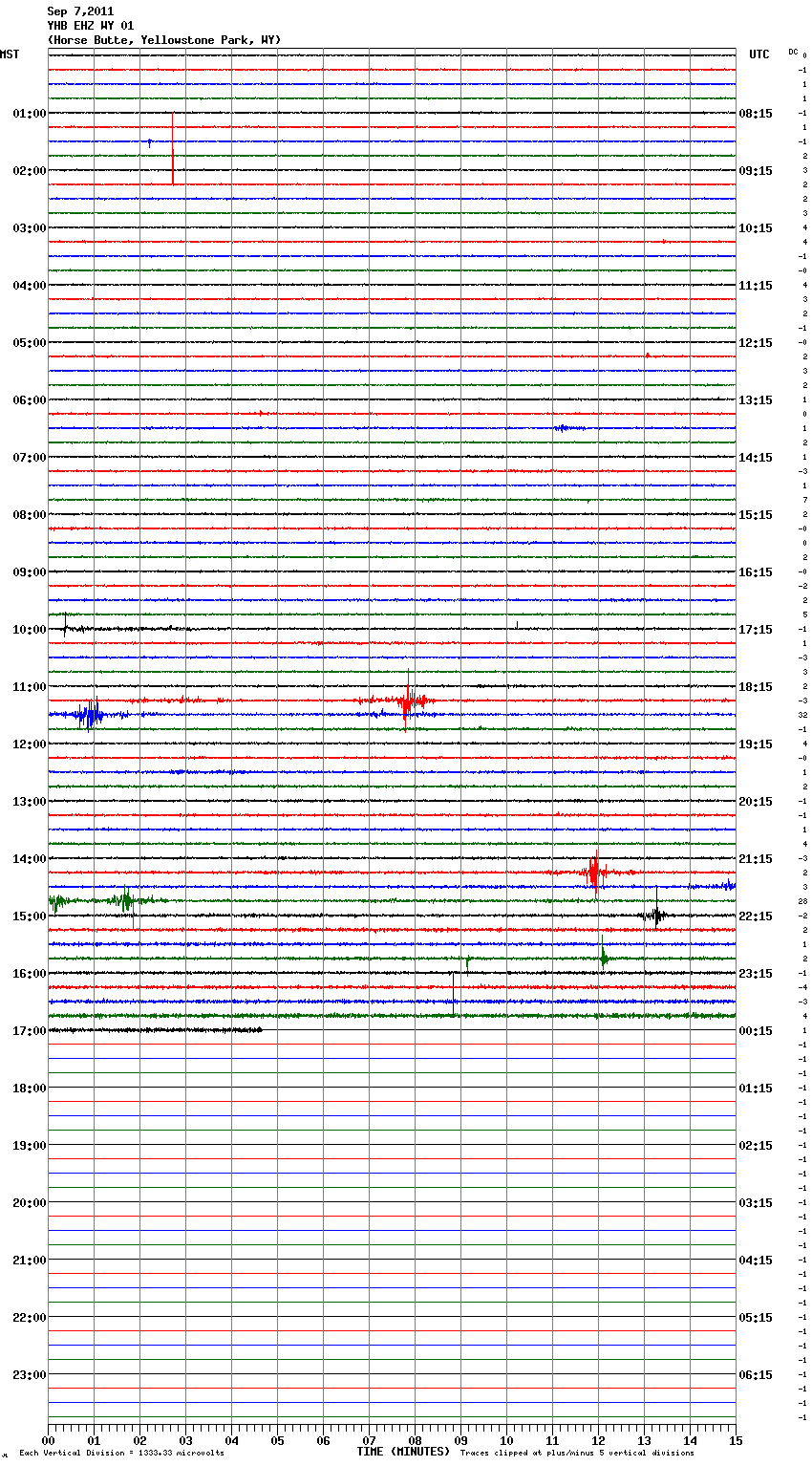
Task: Click the '06:15' UTC time label
Action: pyautogui.click(x=756, y=1375)
